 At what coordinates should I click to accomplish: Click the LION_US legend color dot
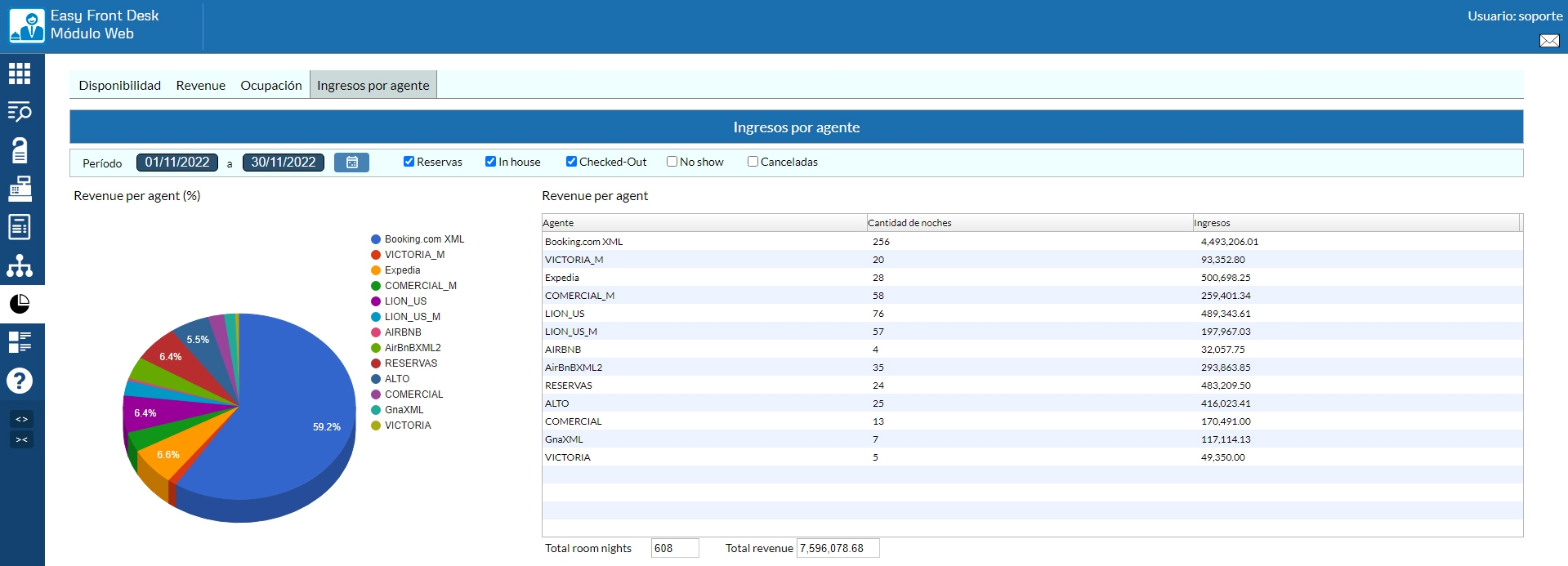(376, 301)
